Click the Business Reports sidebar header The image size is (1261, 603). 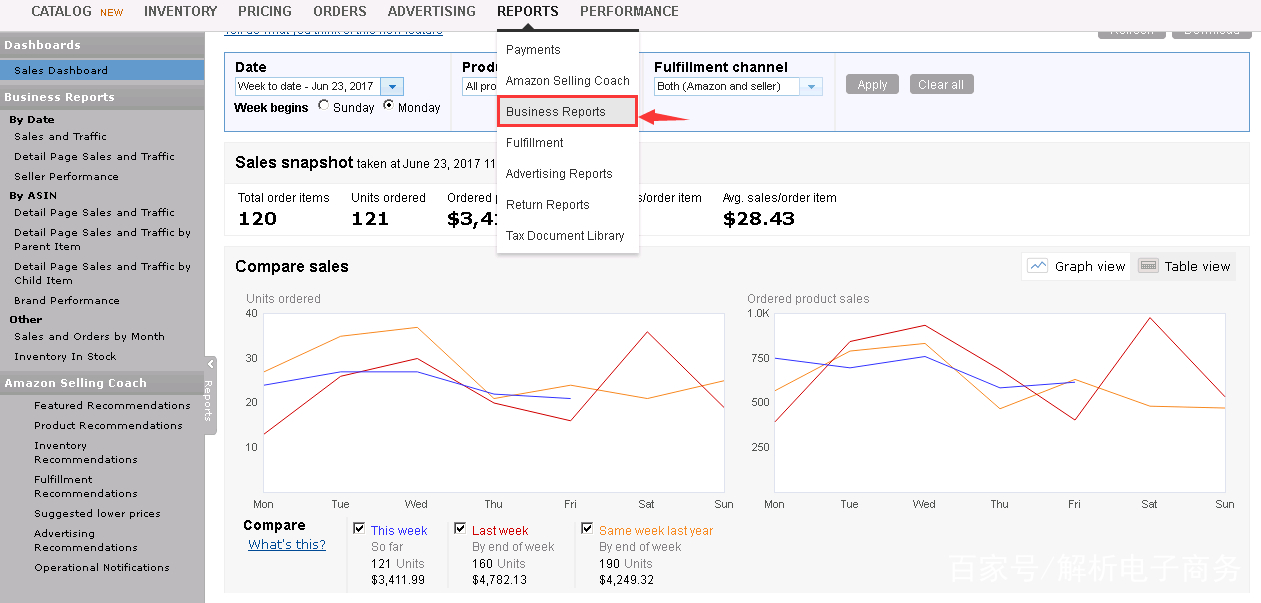(102, 97)
